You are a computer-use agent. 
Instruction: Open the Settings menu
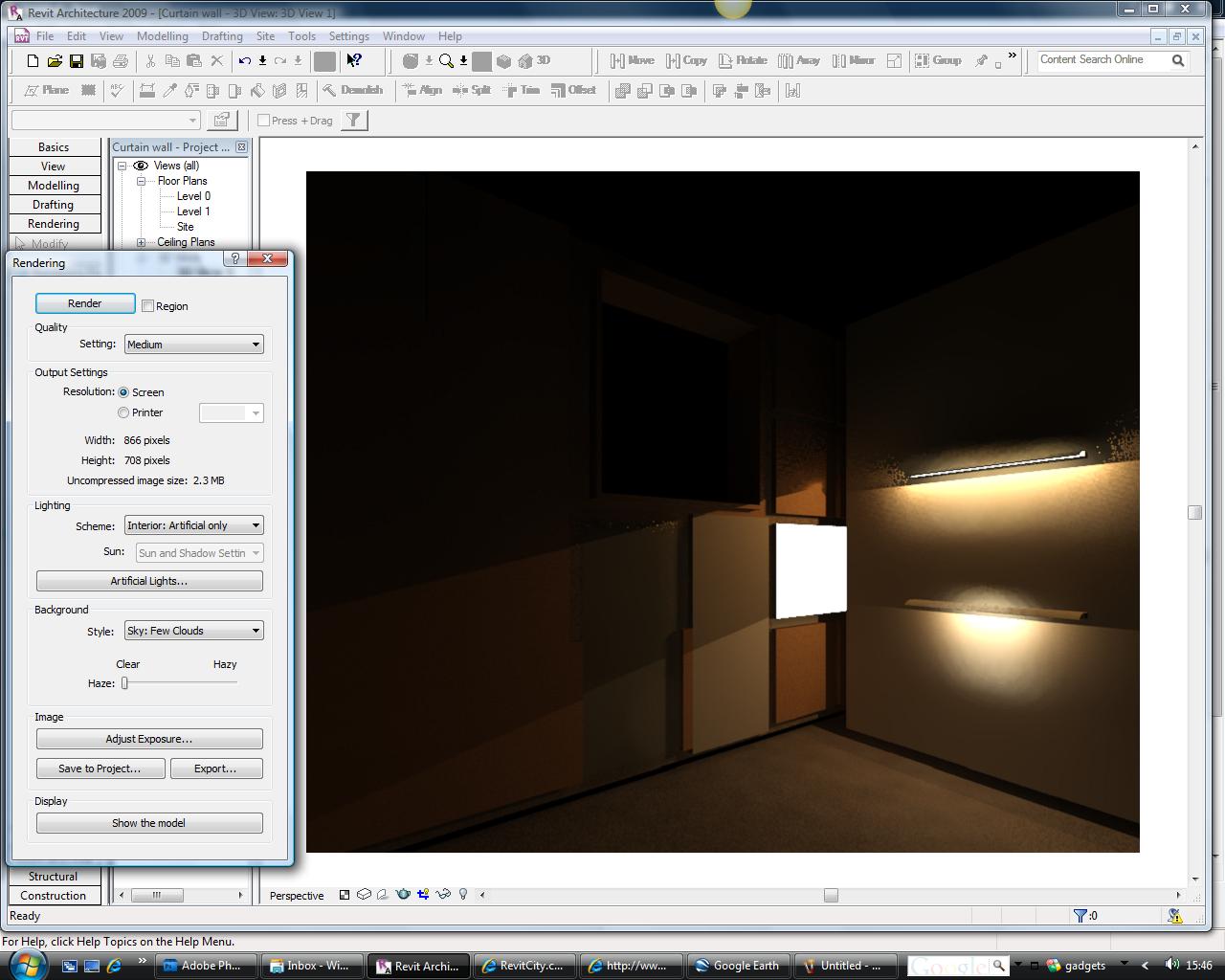click(348, 36)
